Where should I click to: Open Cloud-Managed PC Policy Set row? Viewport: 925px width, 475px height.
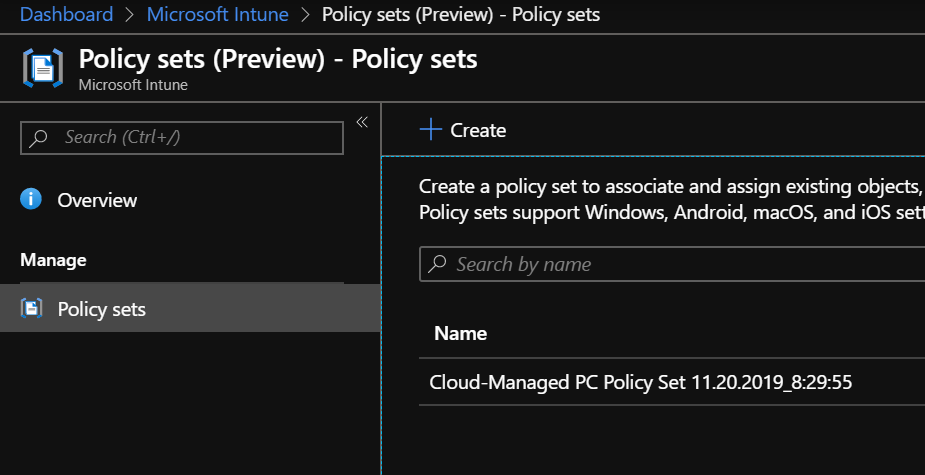tap(640, 382)
